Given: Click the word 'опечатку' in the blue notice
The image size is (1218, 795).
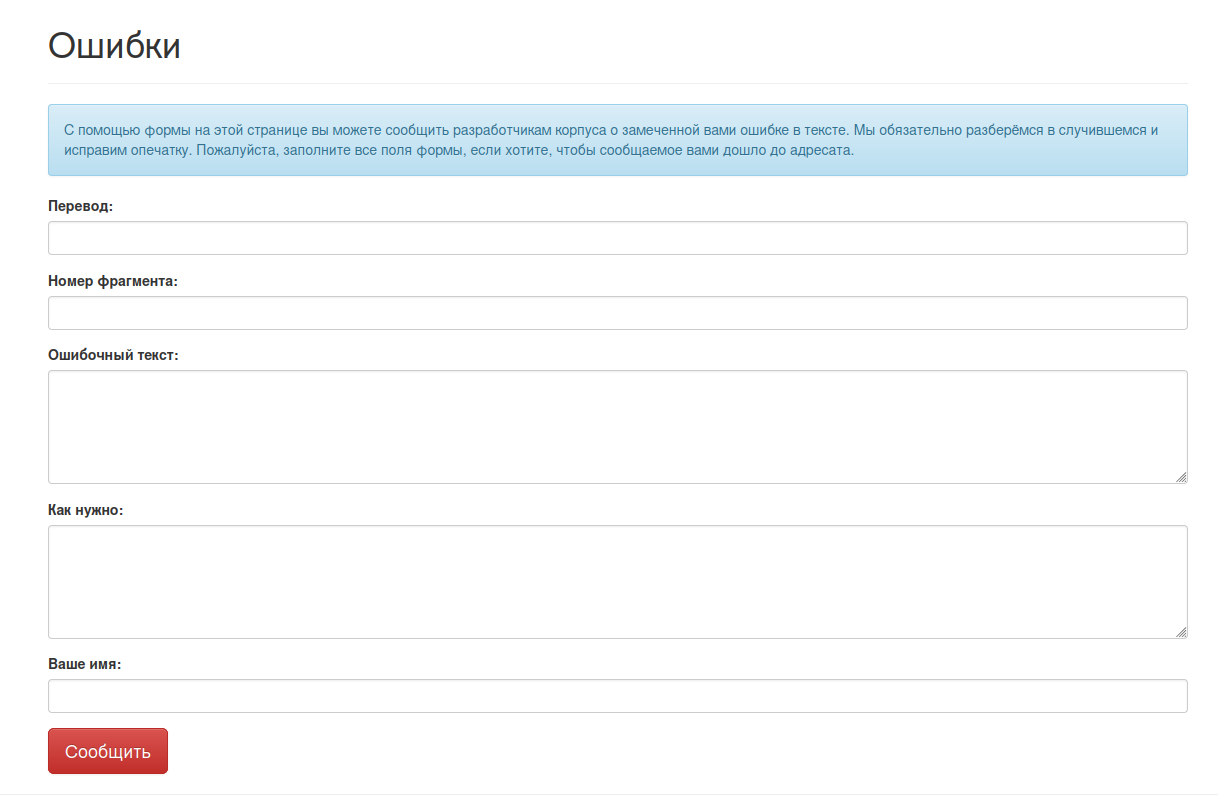Looking at the screenshot, I should coord(160,151).
